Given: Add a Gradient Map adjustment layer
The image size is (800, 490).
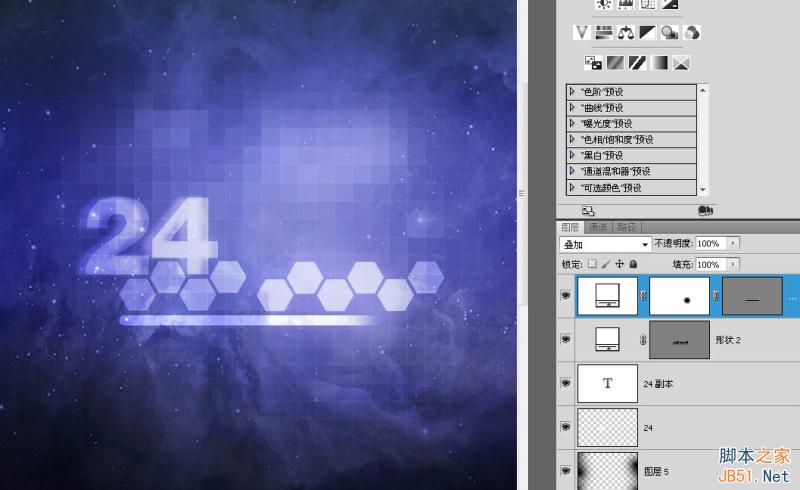Looking at the screenshot, I should pos(659,63).
